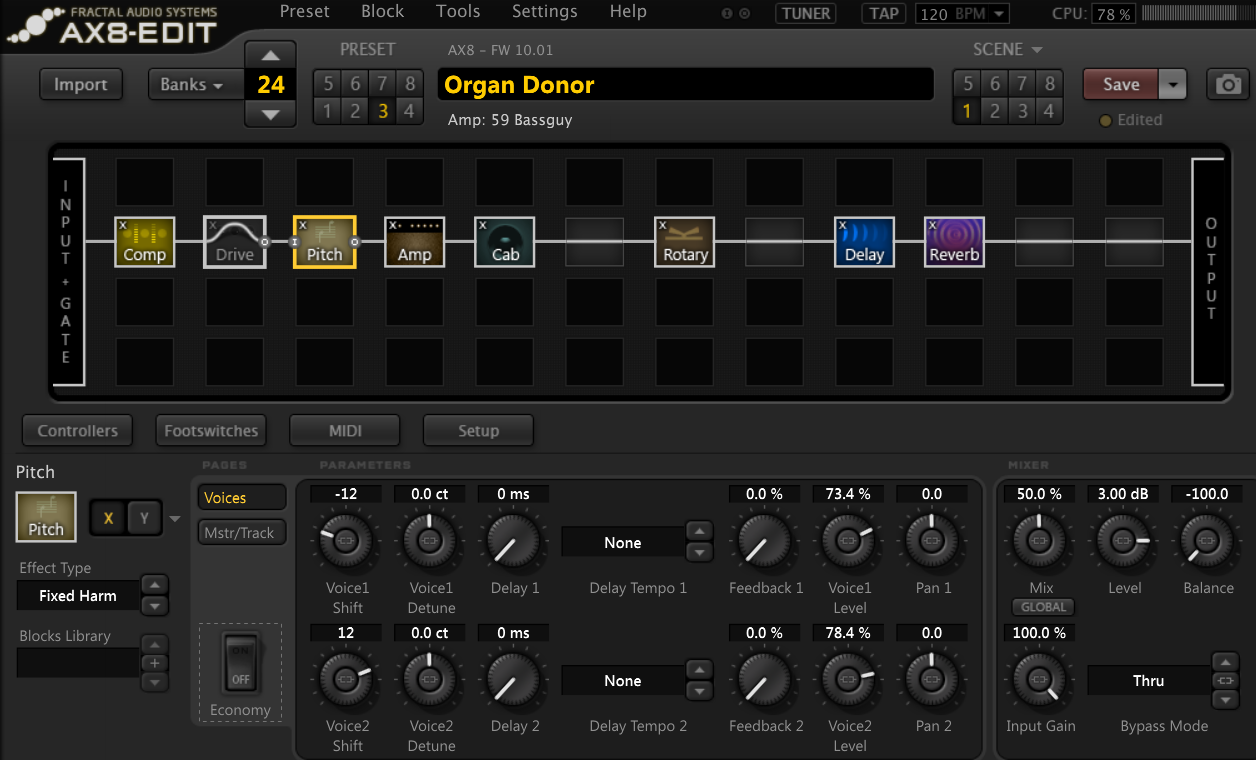This screenshot has width=1256, height=760.
Task: Click the Blocks Library plus button
Action: (154, 663)
